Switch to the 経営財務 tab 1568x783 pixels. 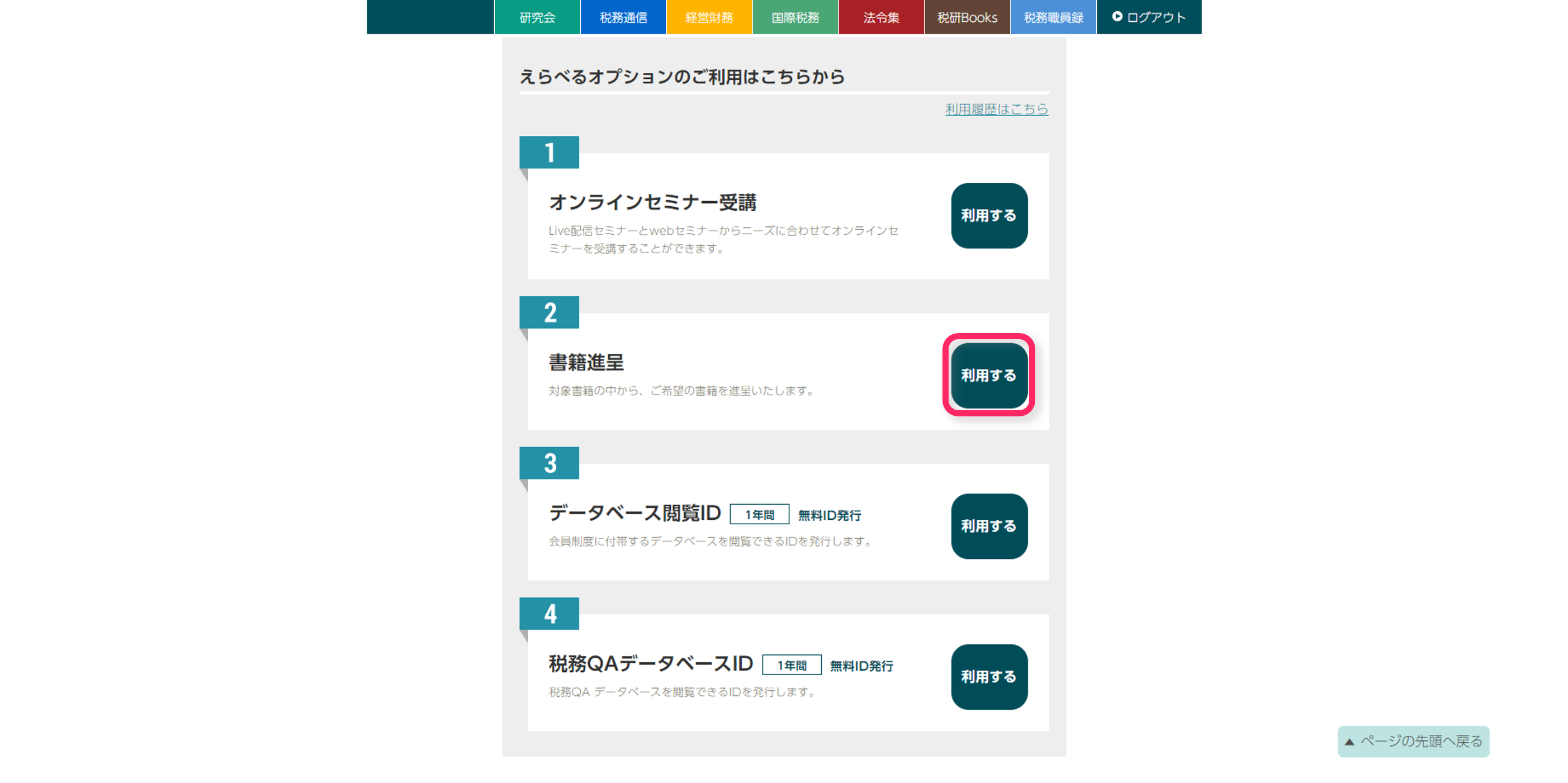[709, 17]
